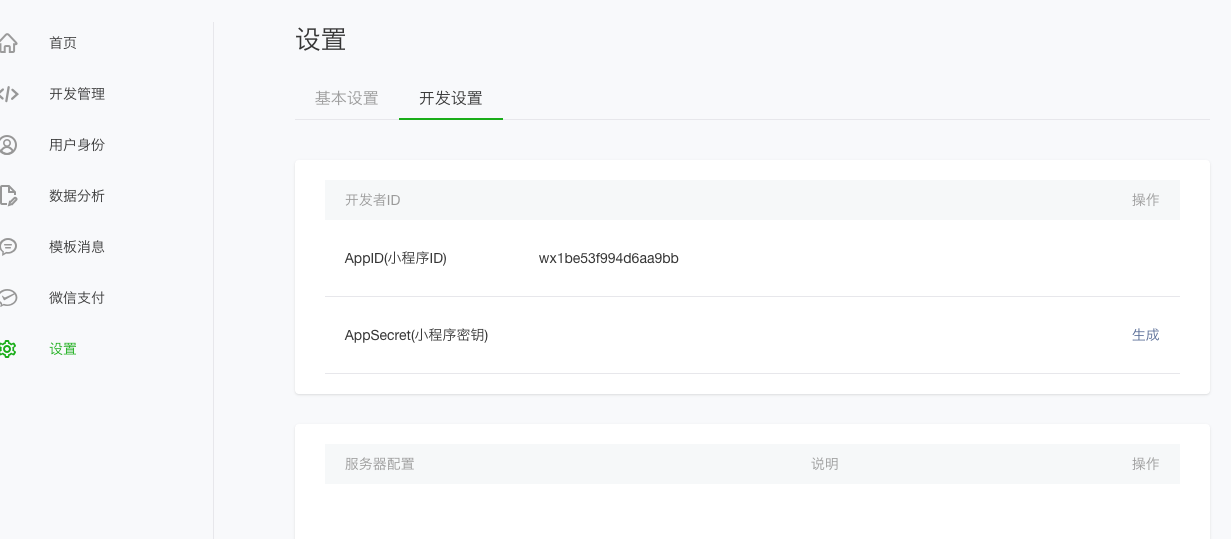This screenshot has height=539, width=1231.
Task: Click the home icon in the sidebar
Action: 8,43
